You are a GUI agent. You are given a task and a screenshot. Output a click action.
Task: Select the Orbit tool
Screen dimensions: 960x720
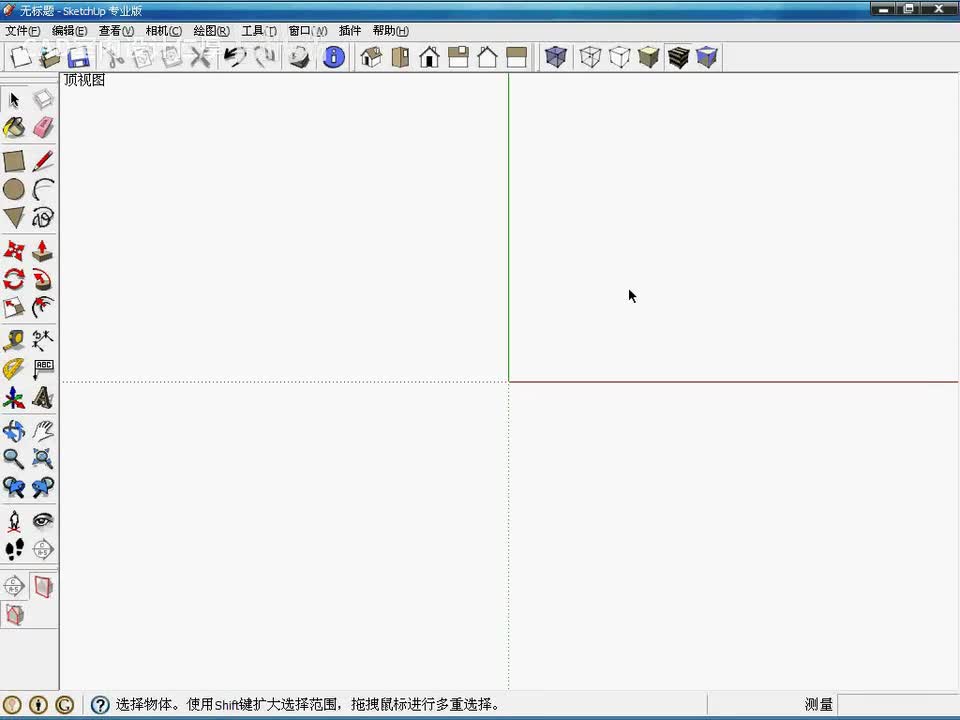click(14, 431)
